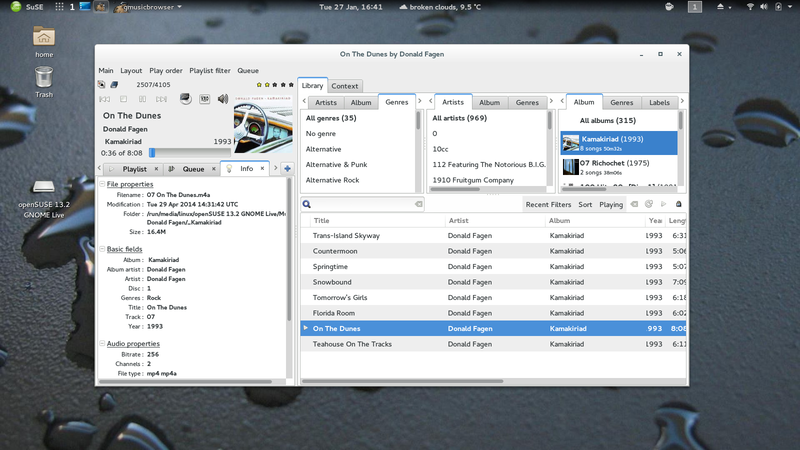The width and height of the screenshot is (800, 450).
Task: Sort the song list by Artist column
Action: click(495, 220)
